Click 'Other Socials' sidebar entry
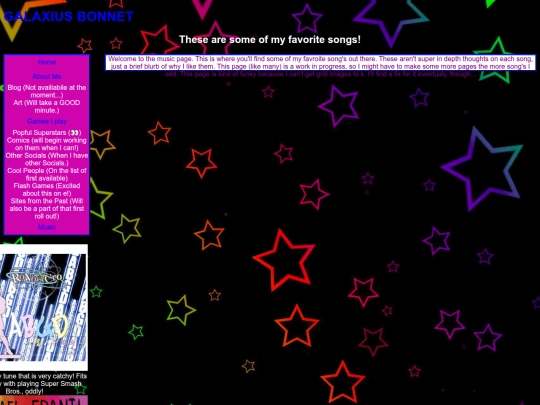Image resolution: width=540 pixels, height=405 pixels. 47,159
